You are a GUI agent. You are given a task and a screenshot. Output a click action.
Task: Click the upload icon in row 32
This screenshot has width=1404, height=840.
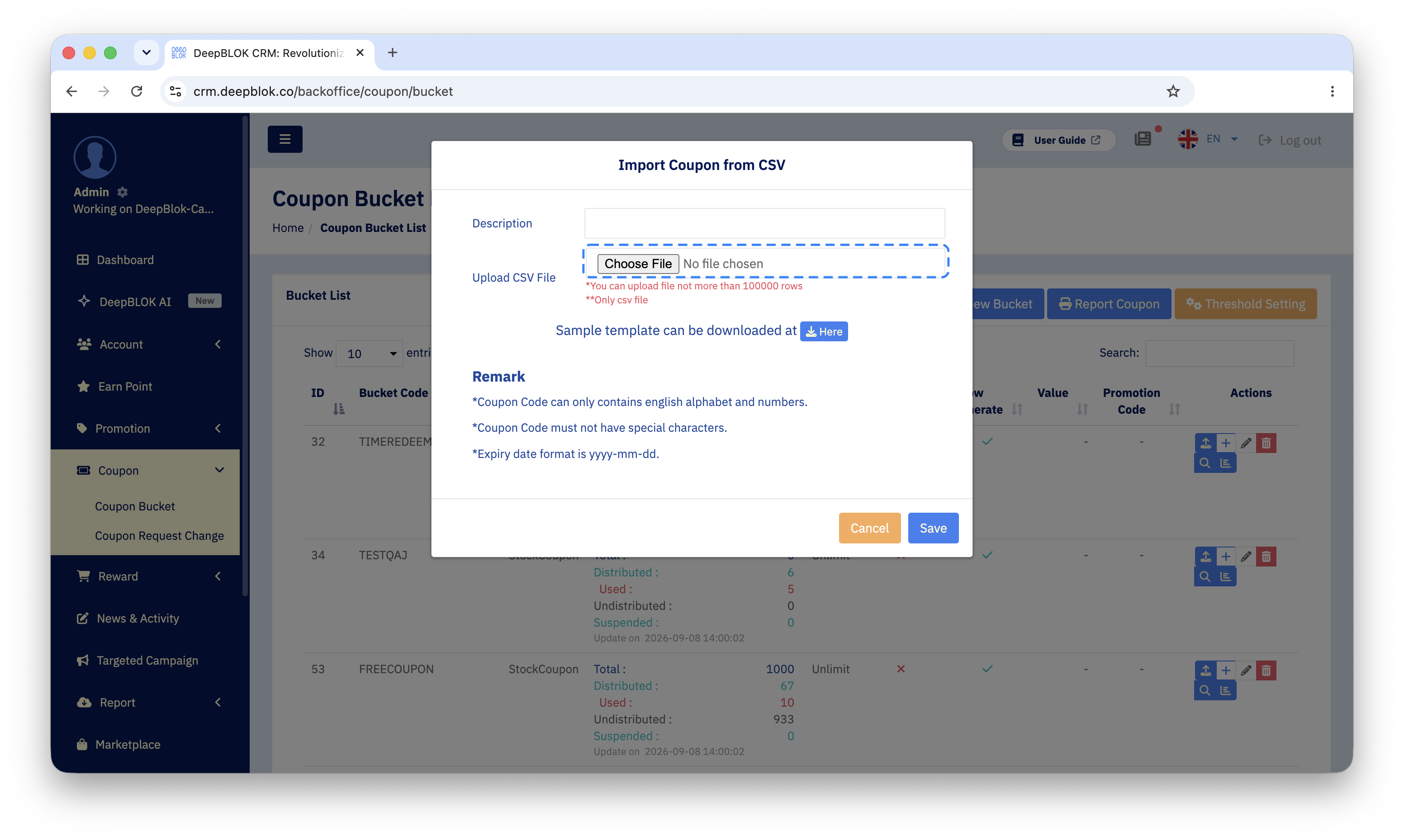pos(1205,443)
